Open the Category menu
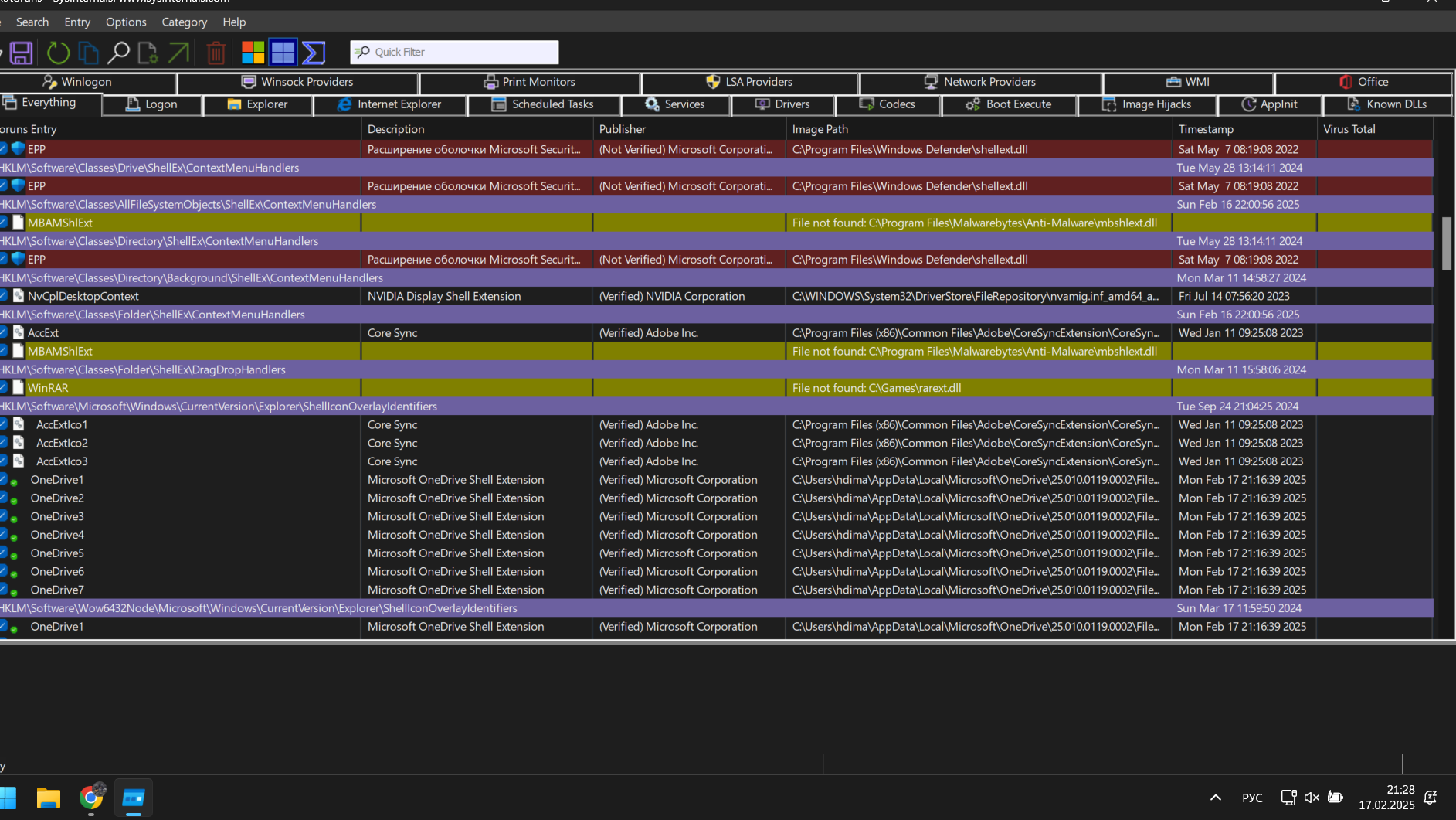 [x=184, y=22]
